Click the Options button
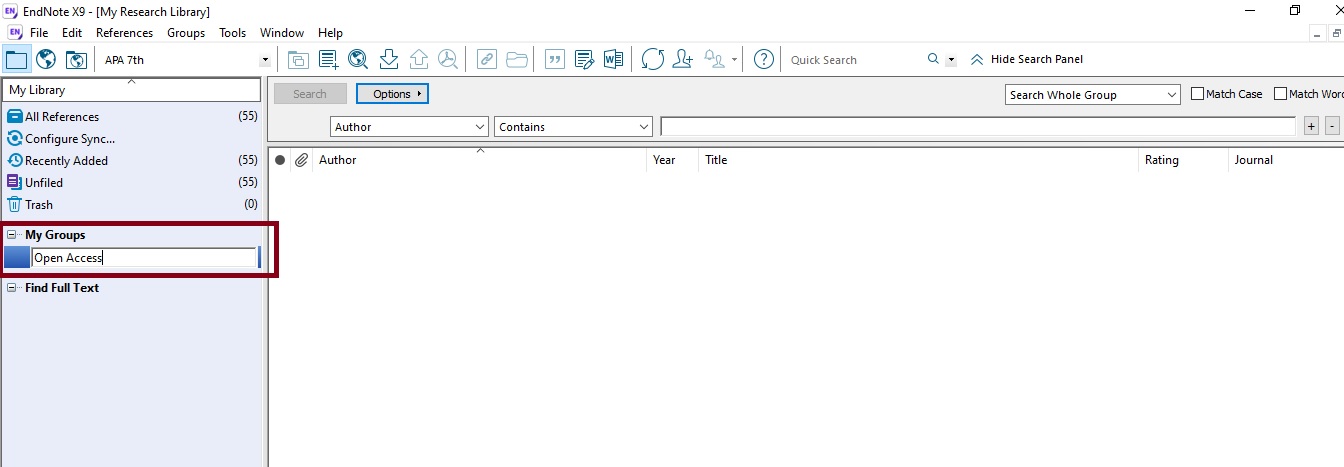This screenshot has width=1344, height=467. tap(392, 94)
